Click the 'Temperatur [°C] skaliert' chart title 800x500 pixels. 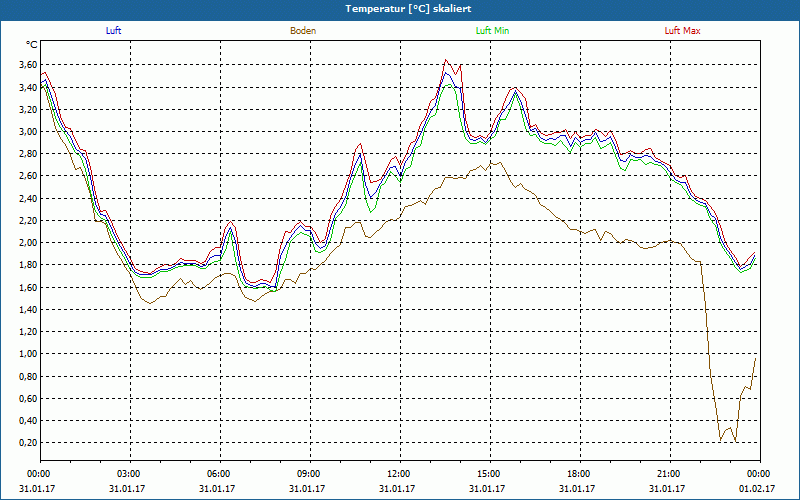(408, 9)
